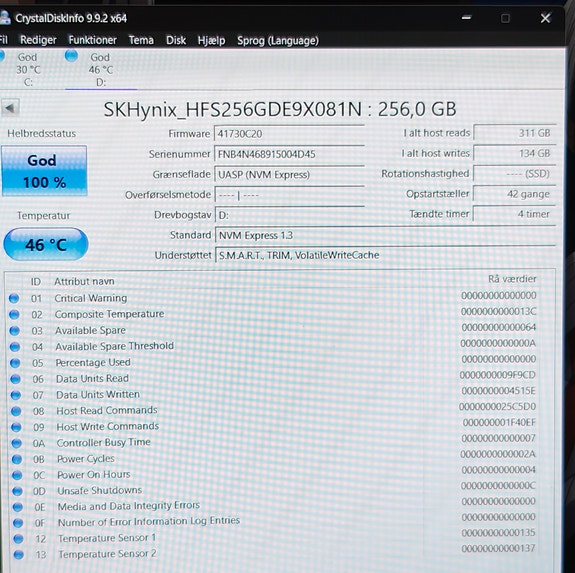Click the Serienummer field
575x573 pixels.
289,154
